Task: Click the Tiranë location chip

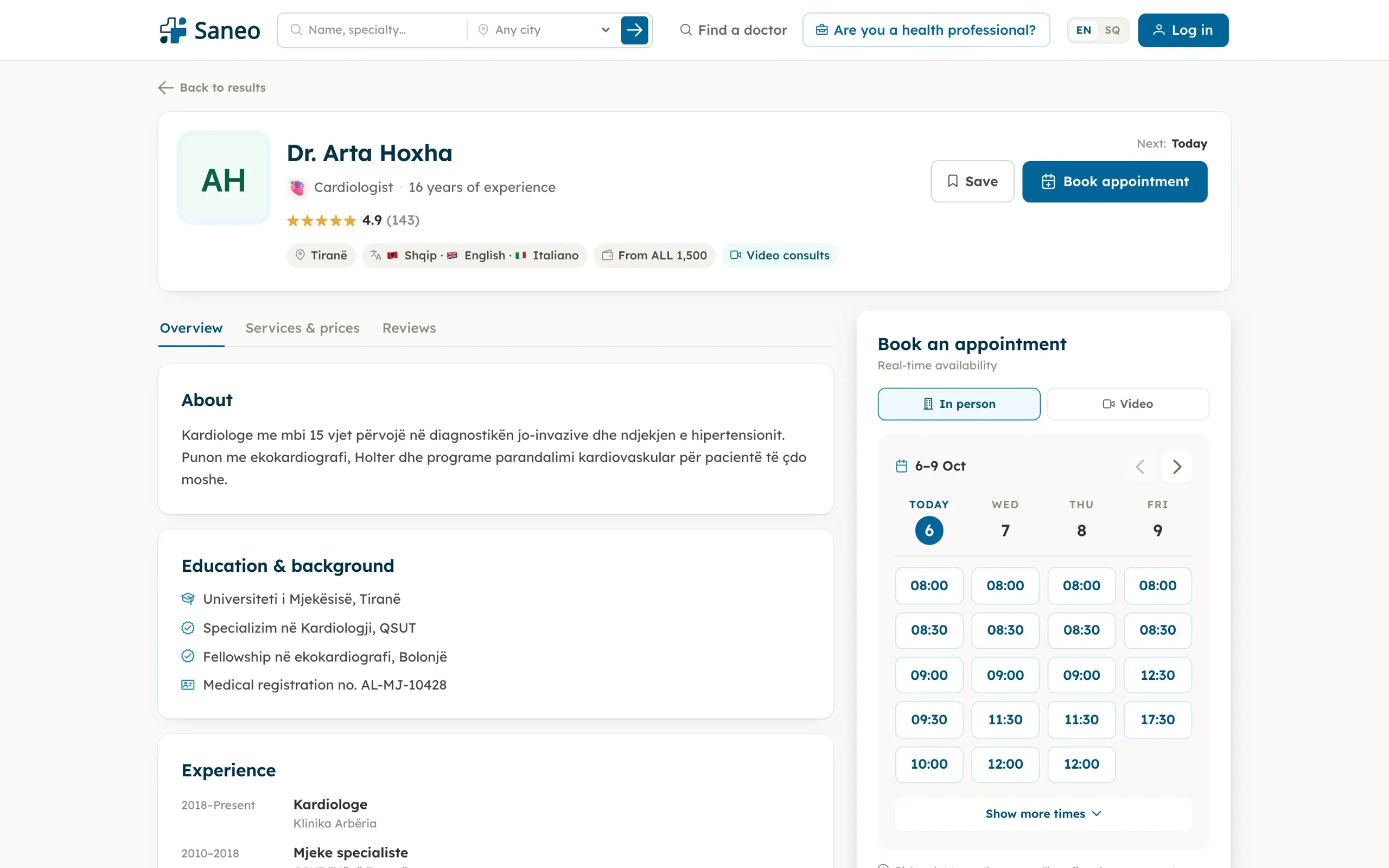Action: [x=321, y=256]
